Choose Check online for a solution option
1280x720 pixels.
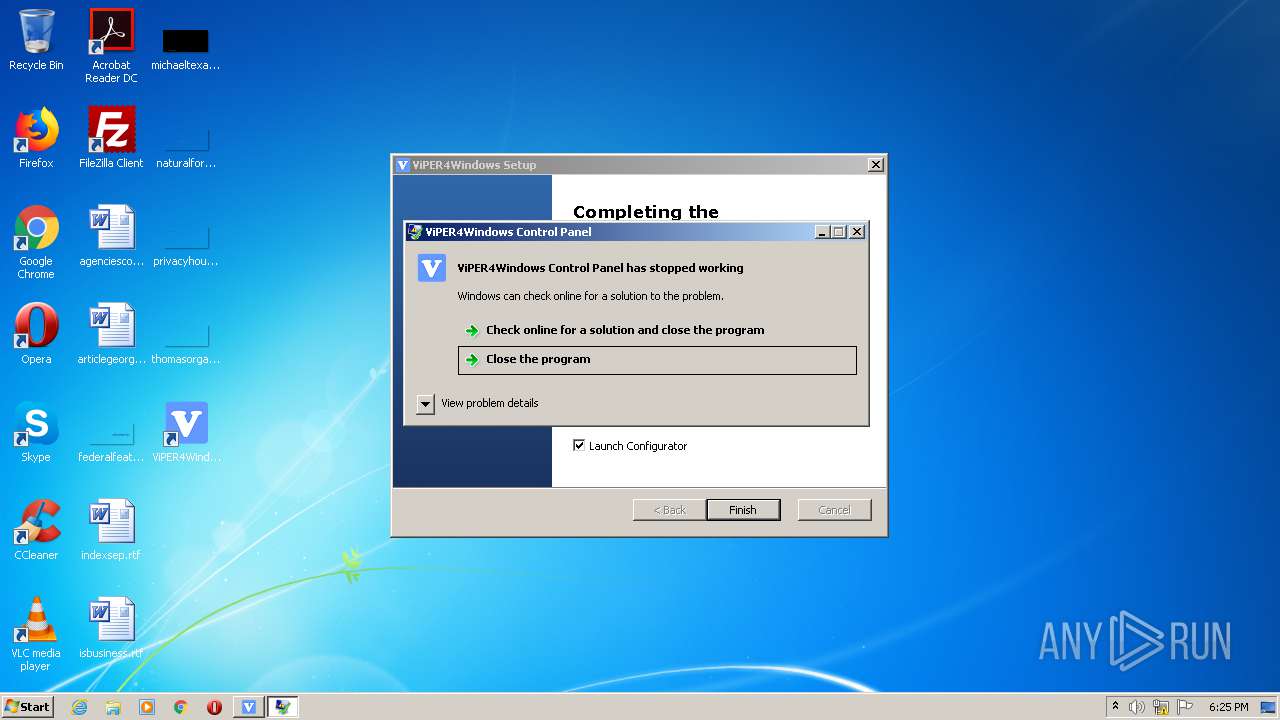point(657,330)
